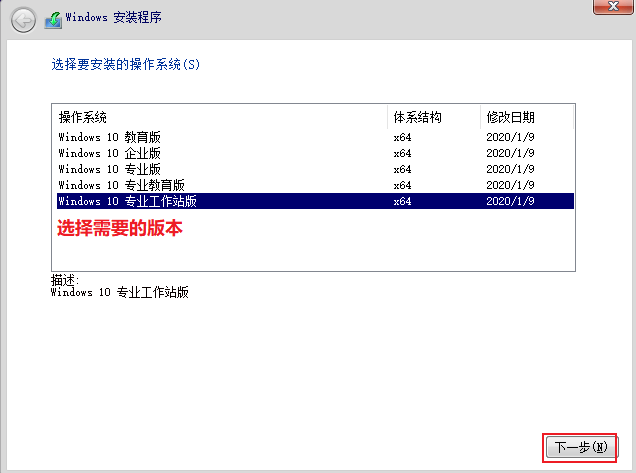This screenshot has height=473, width=636.
Task: Click the 下一步(N) button
Action: (580, 447)
